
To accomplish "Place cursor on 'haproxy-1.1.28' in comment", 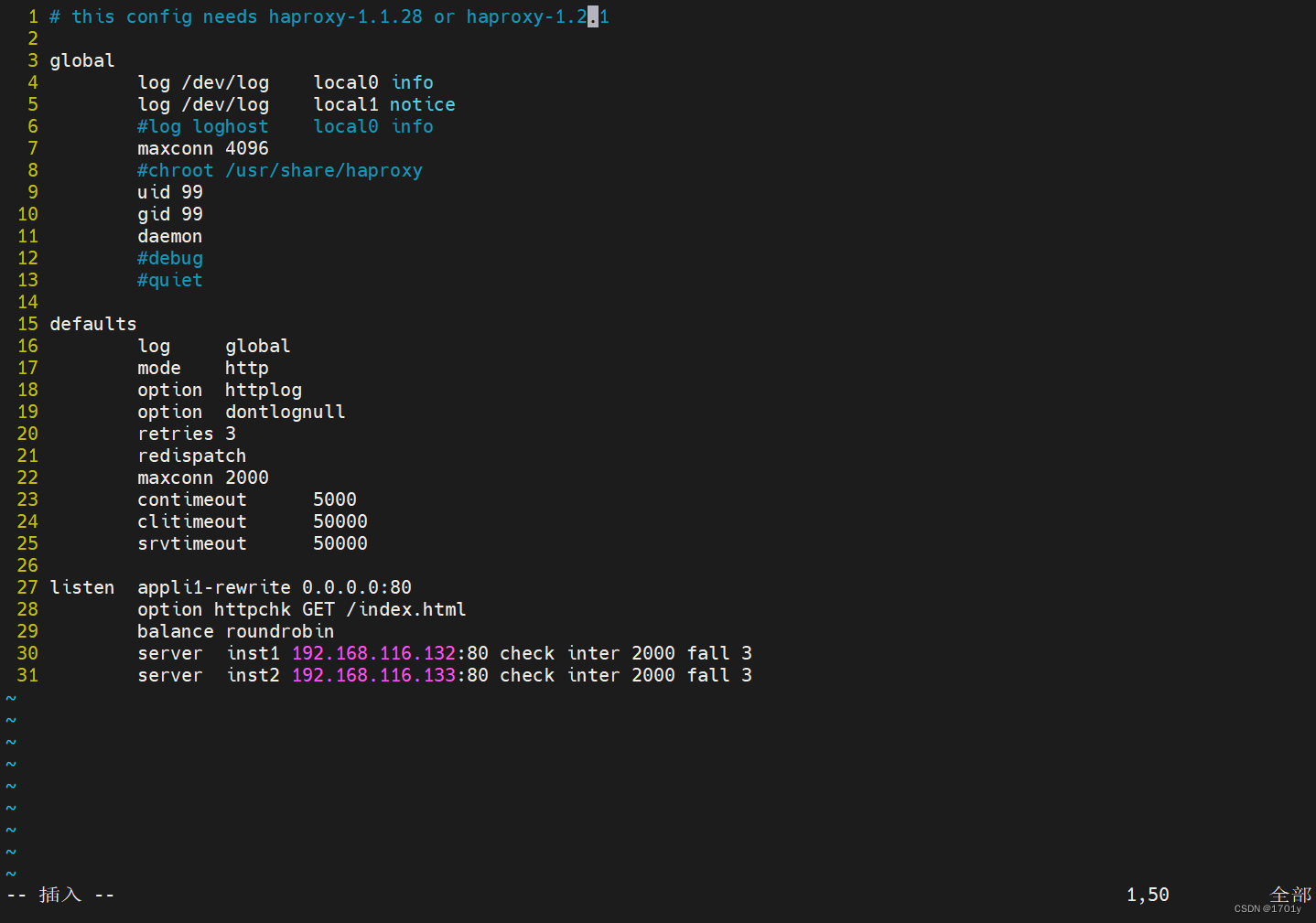I will 346,16.
